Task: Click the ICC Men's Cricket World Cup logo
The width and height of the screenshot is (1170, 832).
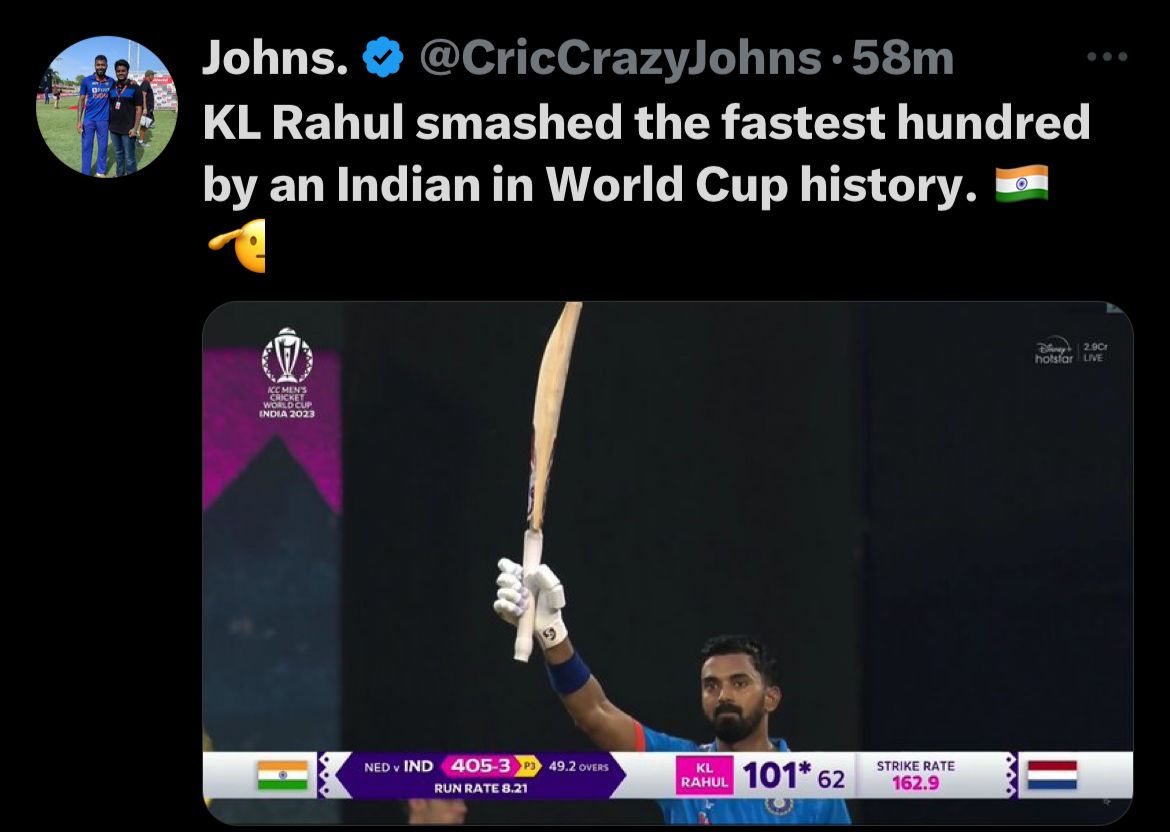Action: tap(286, 373)
